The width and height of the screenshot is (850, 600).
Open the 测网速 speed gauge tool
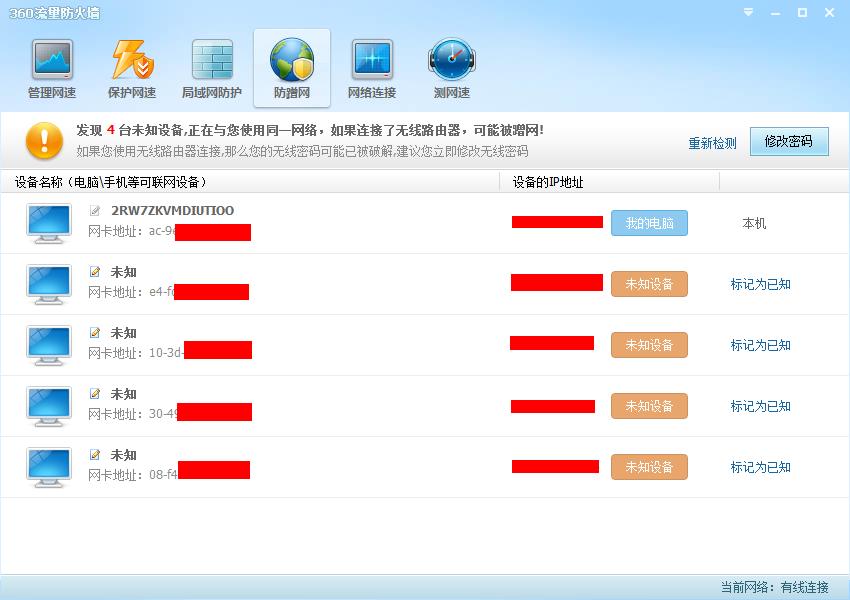[x=452, y=68]
